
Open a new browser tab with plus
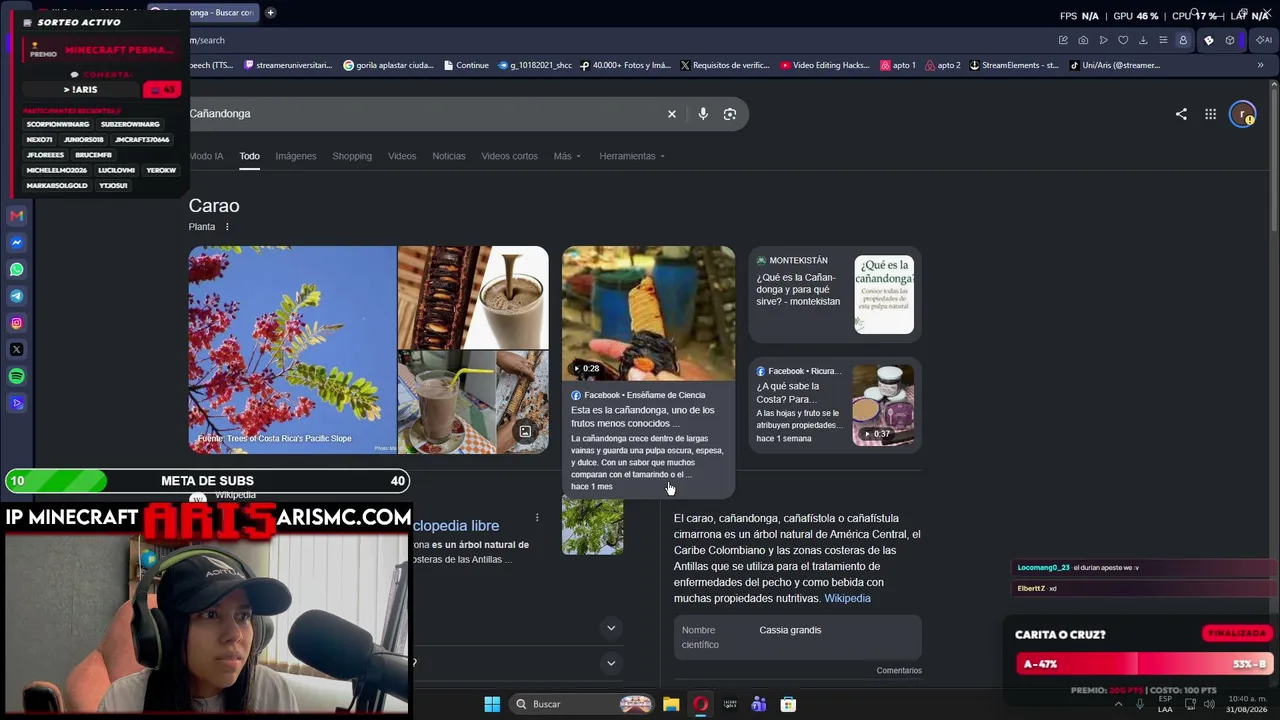click(270, 13)
